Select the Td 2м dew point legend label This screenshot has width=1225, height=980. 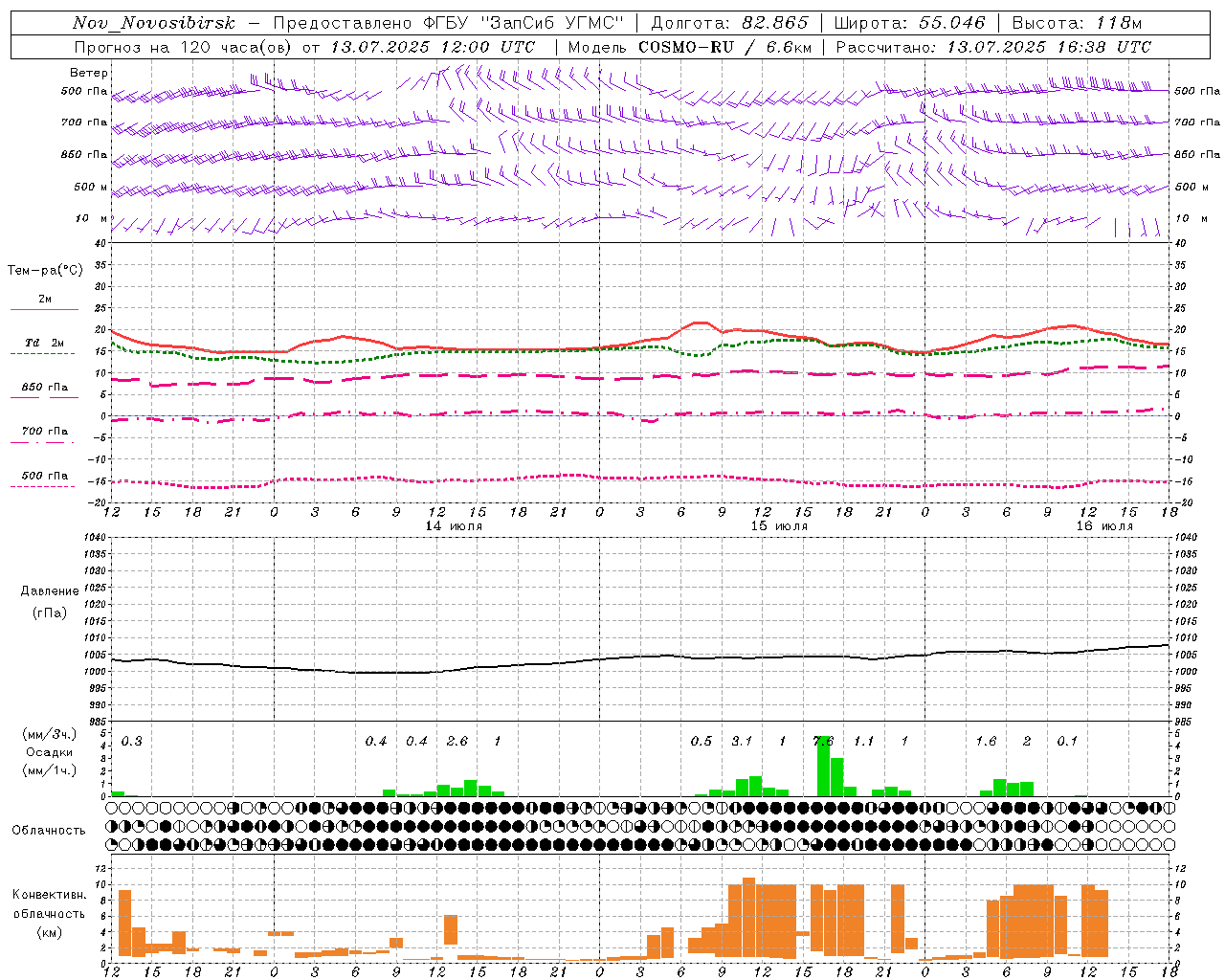[x=45, y=343]
